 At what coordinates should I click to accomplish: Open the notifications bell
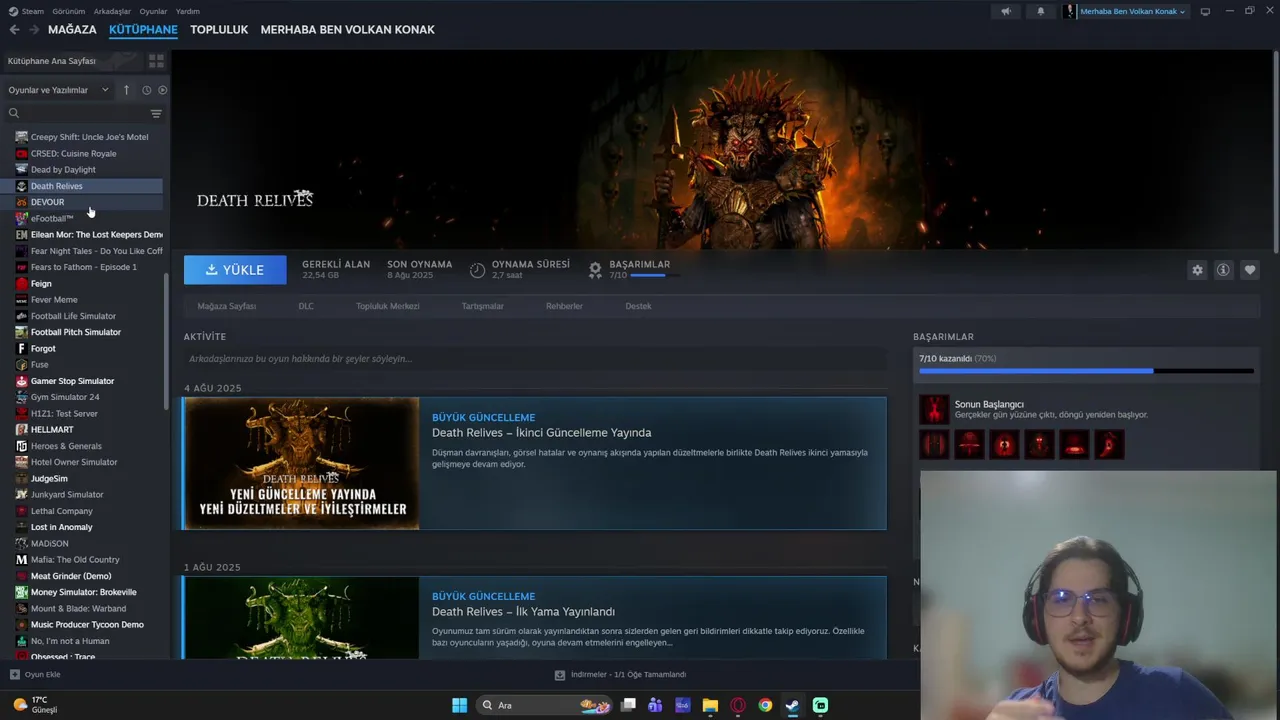(1040, 11)
